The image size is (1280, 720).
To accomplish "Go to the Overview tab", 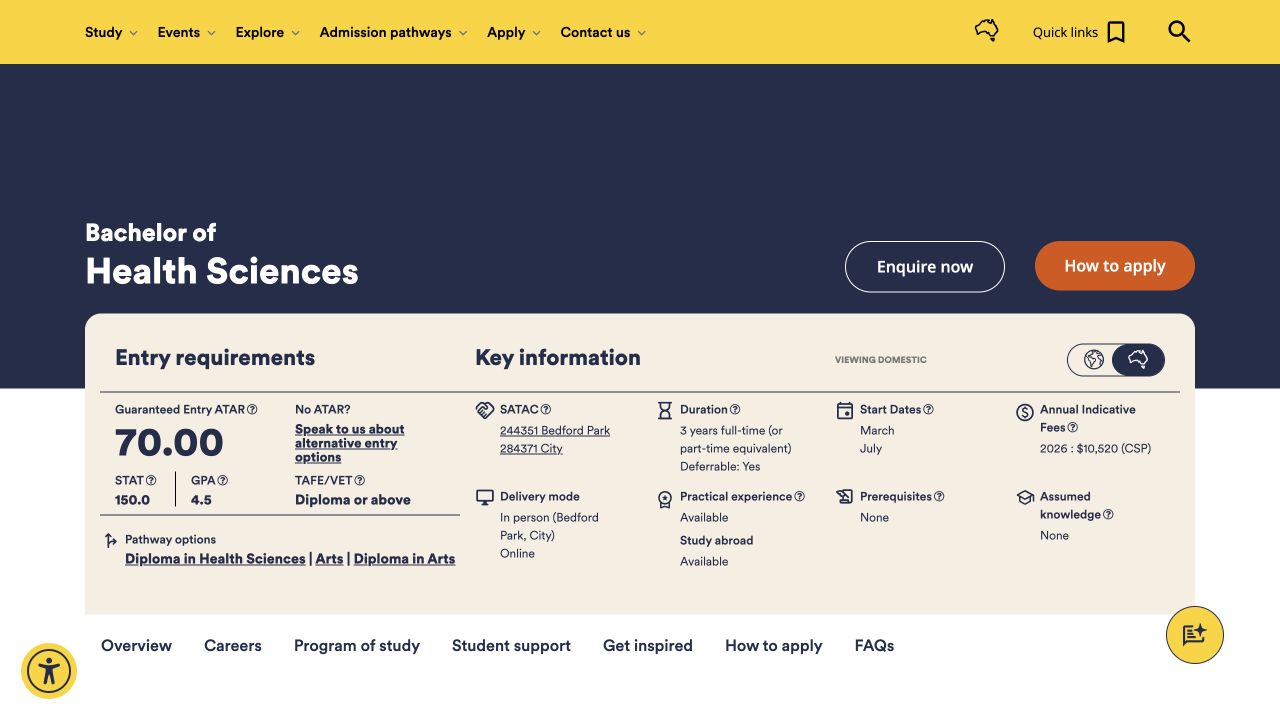I will click(x=136, y=646).
